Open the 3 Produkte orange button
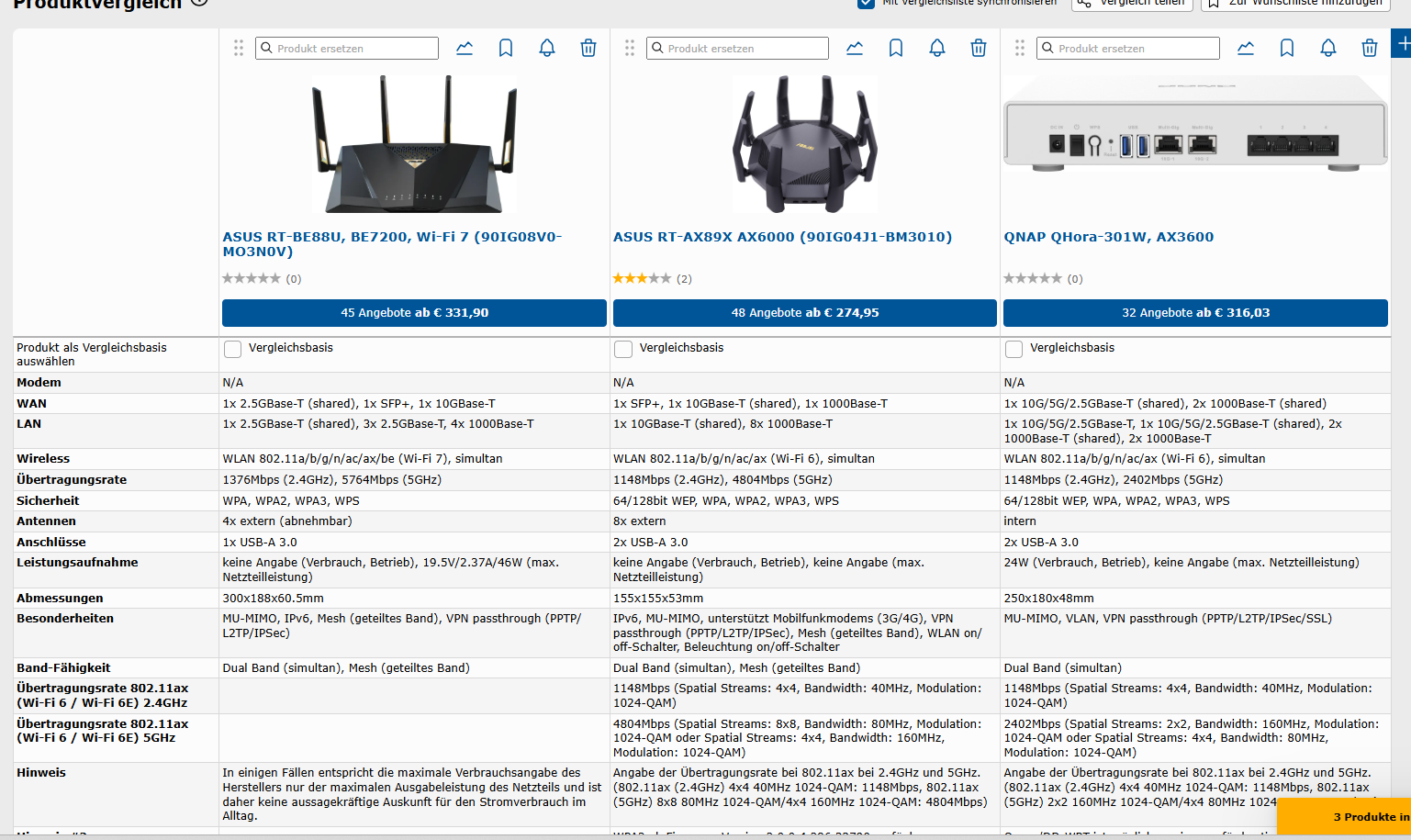Screen dimensions: 1411x840 [x=1344, y=817]
